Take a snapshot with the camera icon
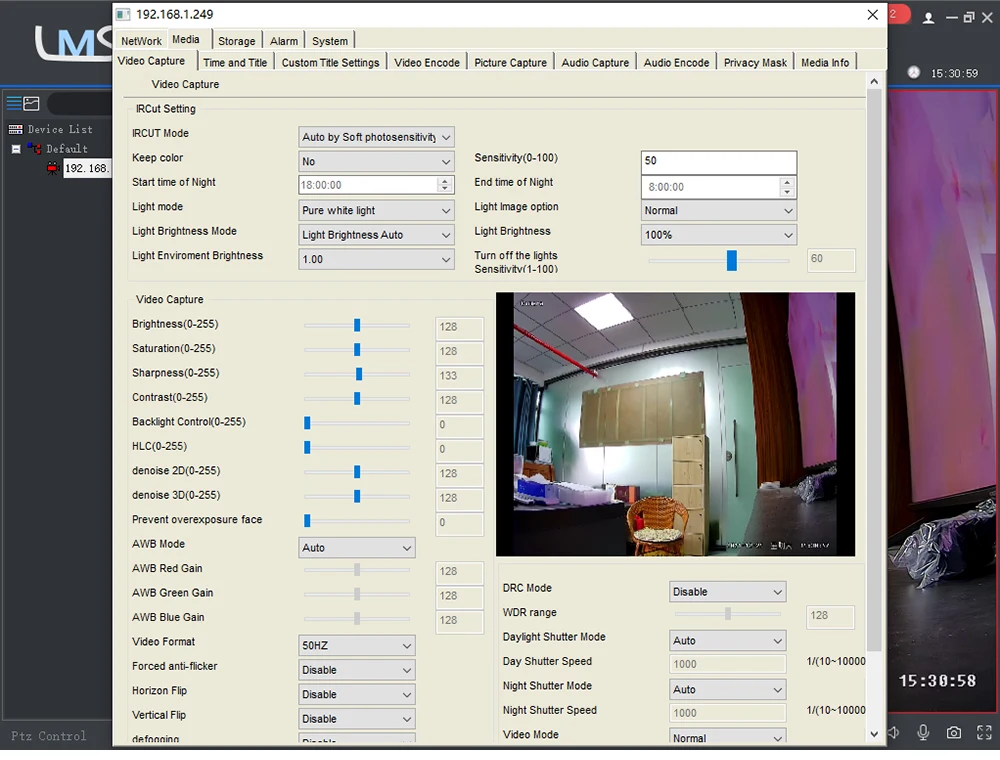Image resolution: width=1000 pixels, height=760 pixels. coord(953,733)
